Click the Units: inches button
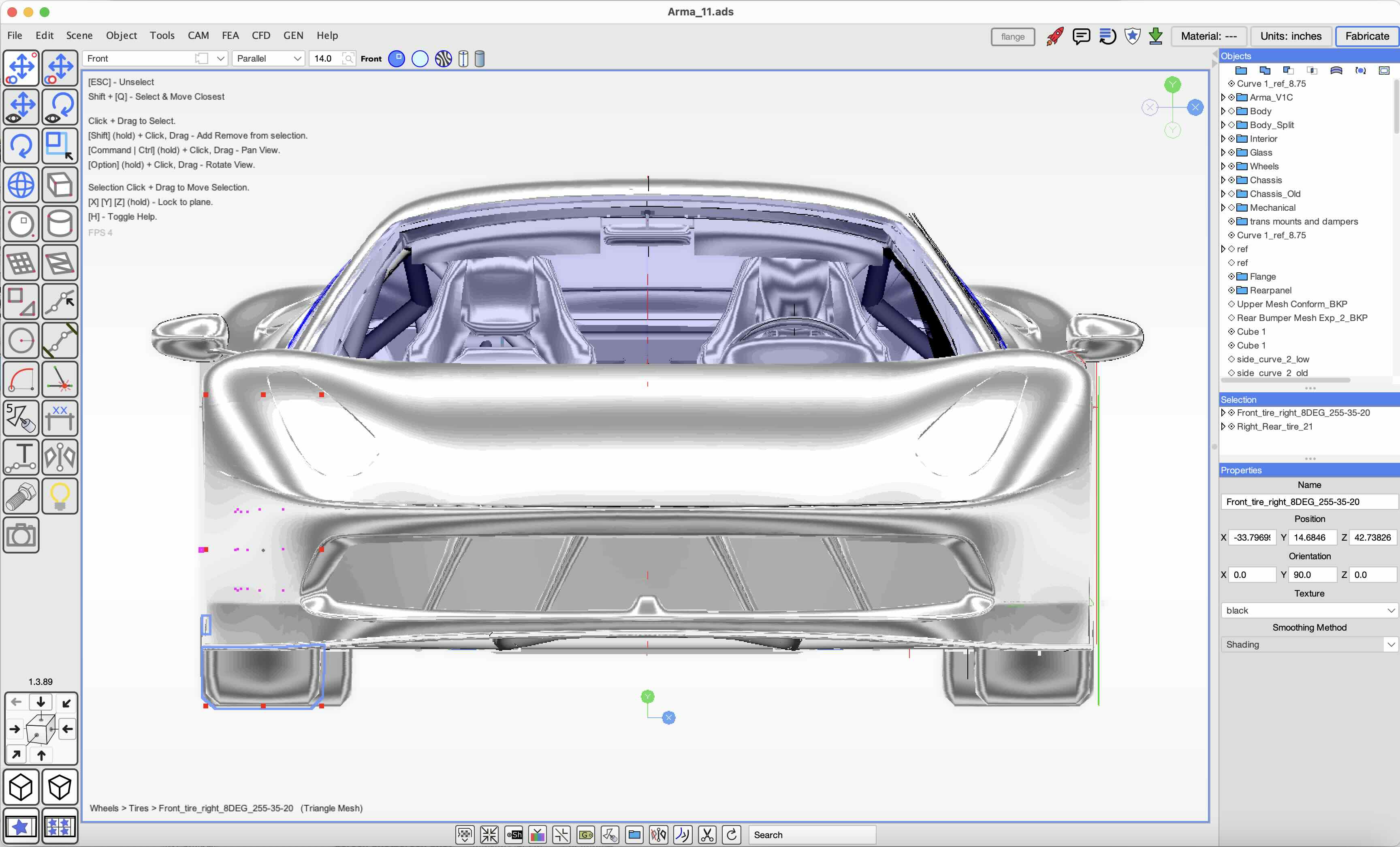 [x=1290, y=36]
